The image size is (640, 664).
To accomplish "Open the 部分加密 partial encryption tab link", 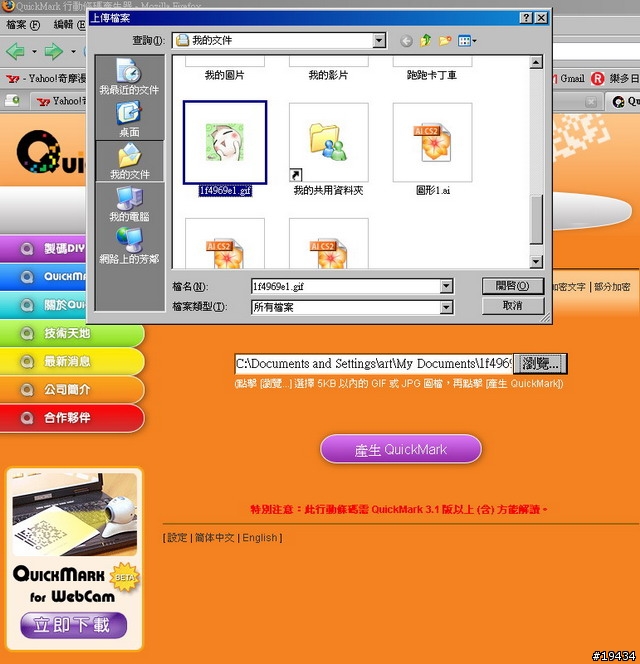I will point(612,287).
